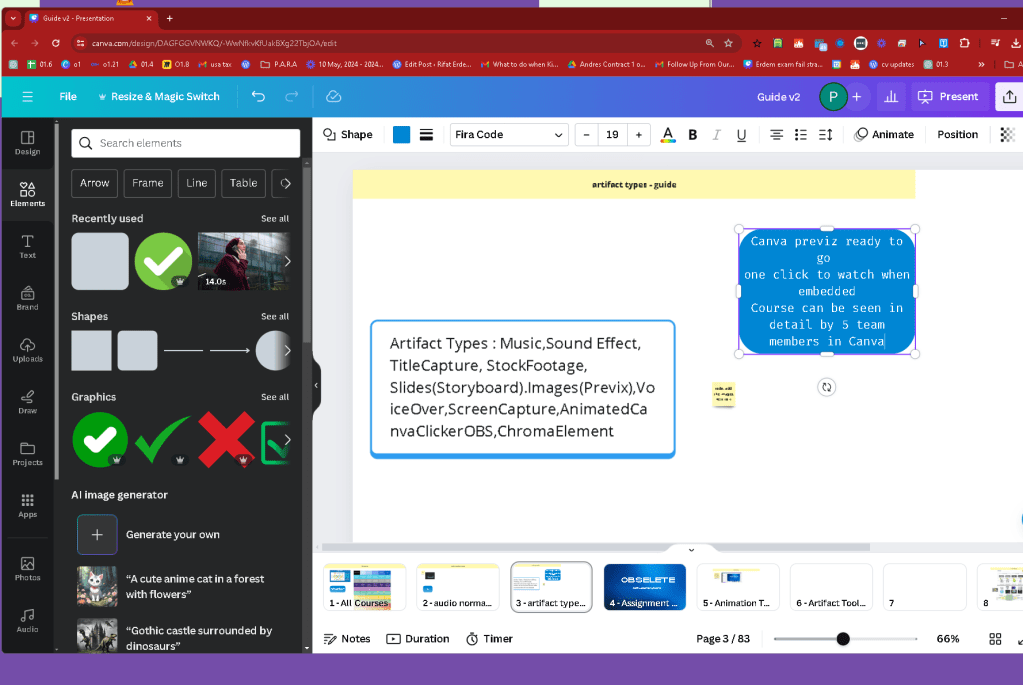
Task: Open the Duration setting
Action: [x=418, y=639]
